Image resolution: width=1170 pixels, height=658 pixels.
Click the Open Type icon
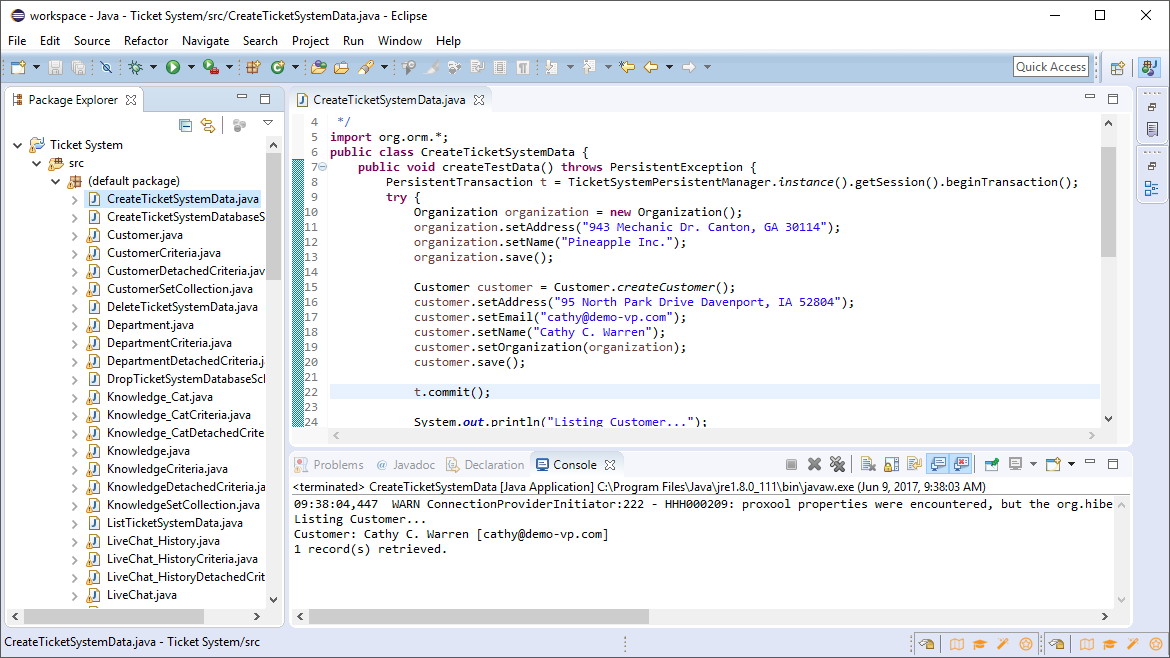(319, 67)
